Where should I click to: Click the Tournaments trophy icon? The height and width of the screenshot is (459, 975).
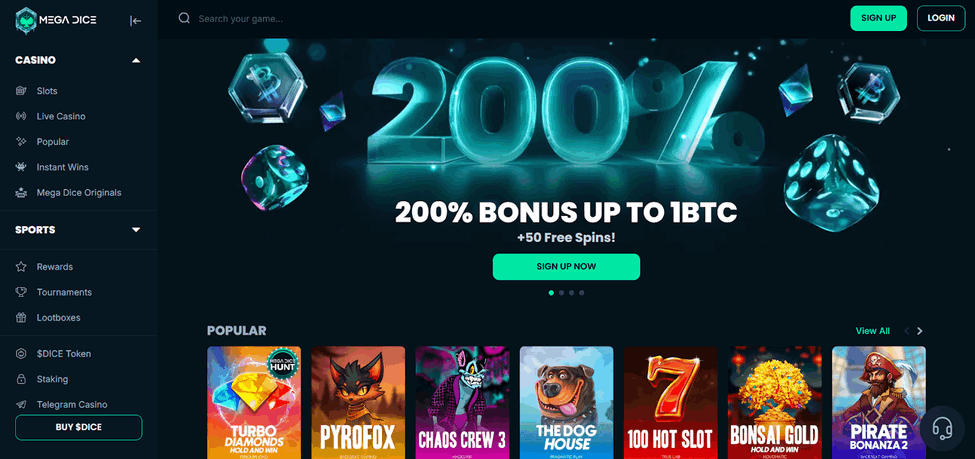pyautogui.click(x=21, y=292)
